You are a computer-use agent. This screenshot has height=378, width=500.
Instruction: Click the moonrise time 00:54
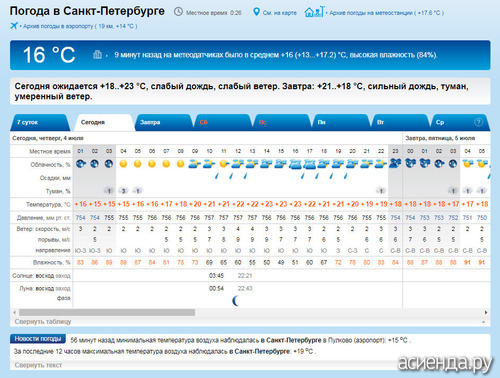(x=216, y=288)
